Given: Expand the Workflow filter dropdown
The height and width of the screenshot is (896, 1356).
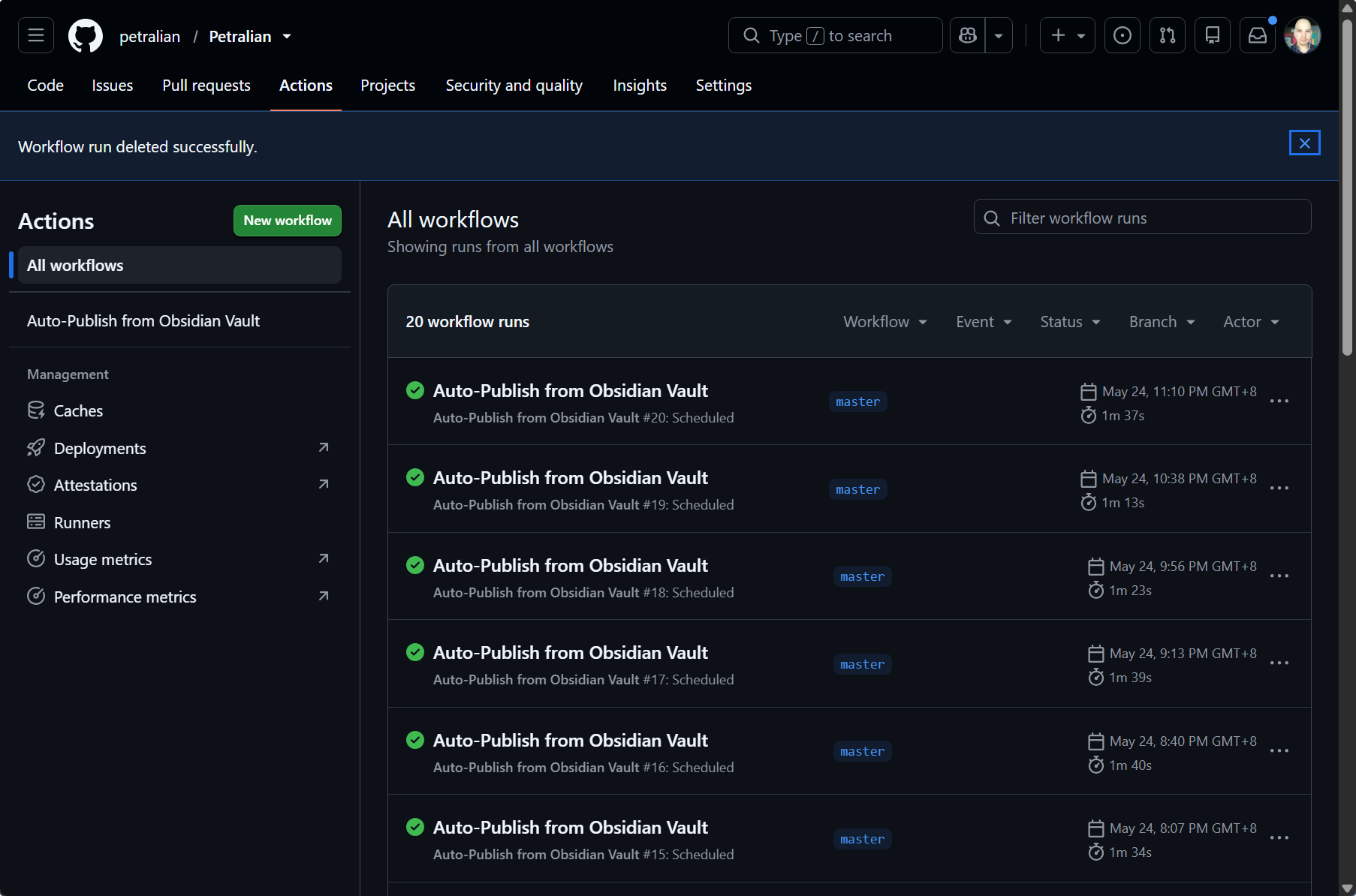Looking at the screenshot, I should [885, 321].
